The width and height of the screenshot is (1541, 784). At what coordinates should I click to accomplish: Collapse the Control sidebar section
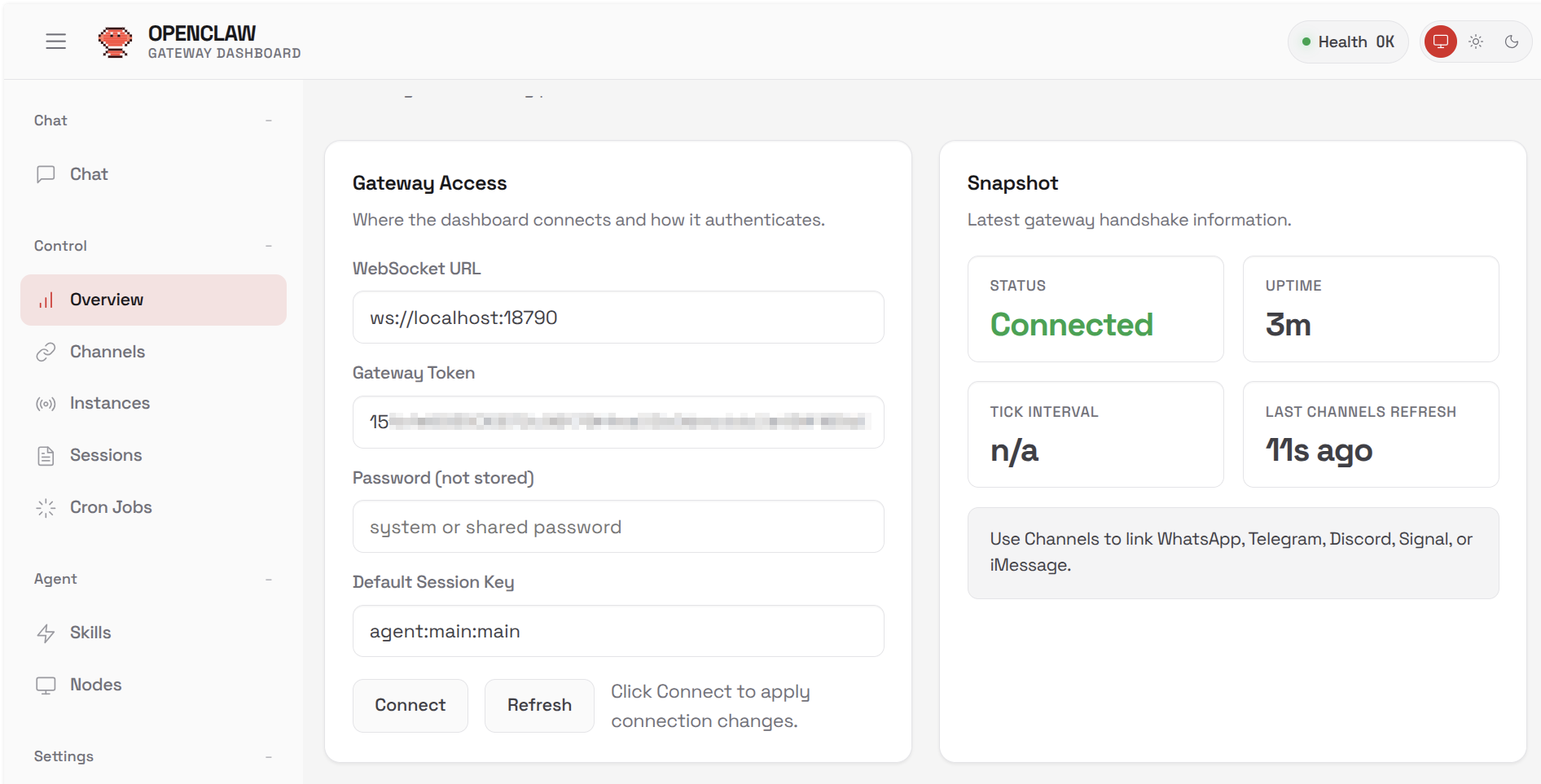pyautogui.click(x=268, y=246)
